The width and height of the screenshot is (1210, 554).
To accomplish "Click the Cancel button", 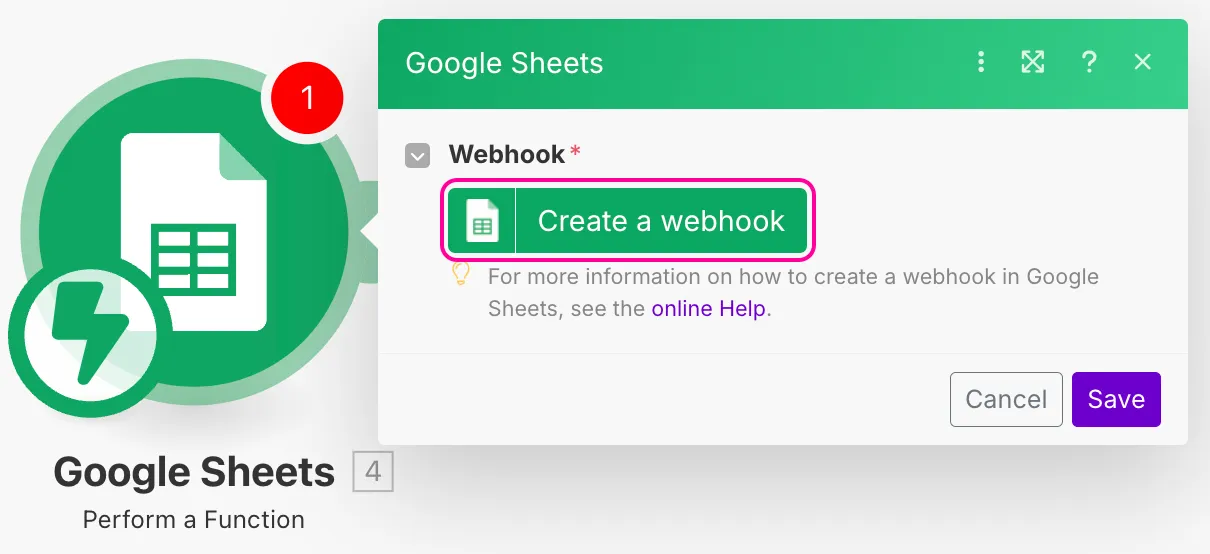I will tap(1006, 399).
